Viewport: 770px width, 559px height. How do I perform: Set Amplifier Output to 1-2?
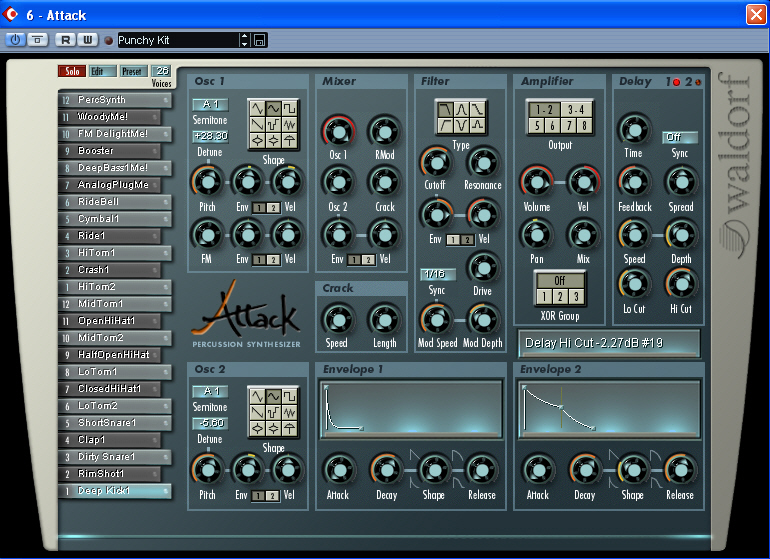544,110
